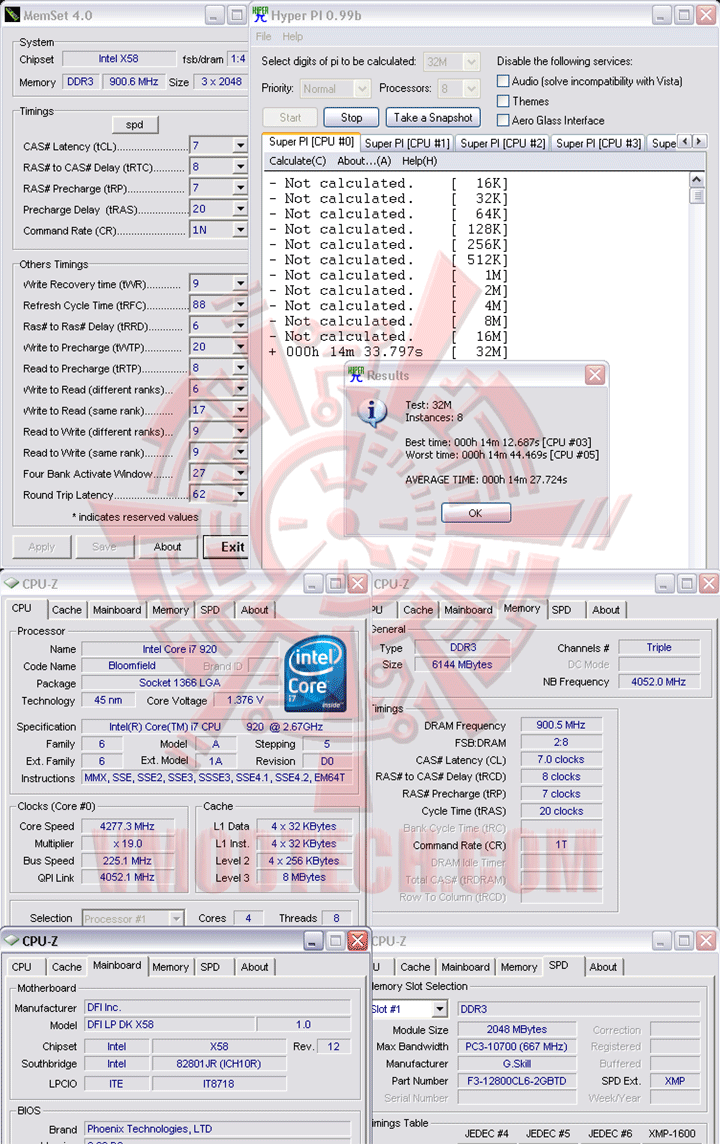Viewport: 720px width, 1144px height.
Task: Open Cache tab in top-left CPU-Z window
Action: (66, 610)
